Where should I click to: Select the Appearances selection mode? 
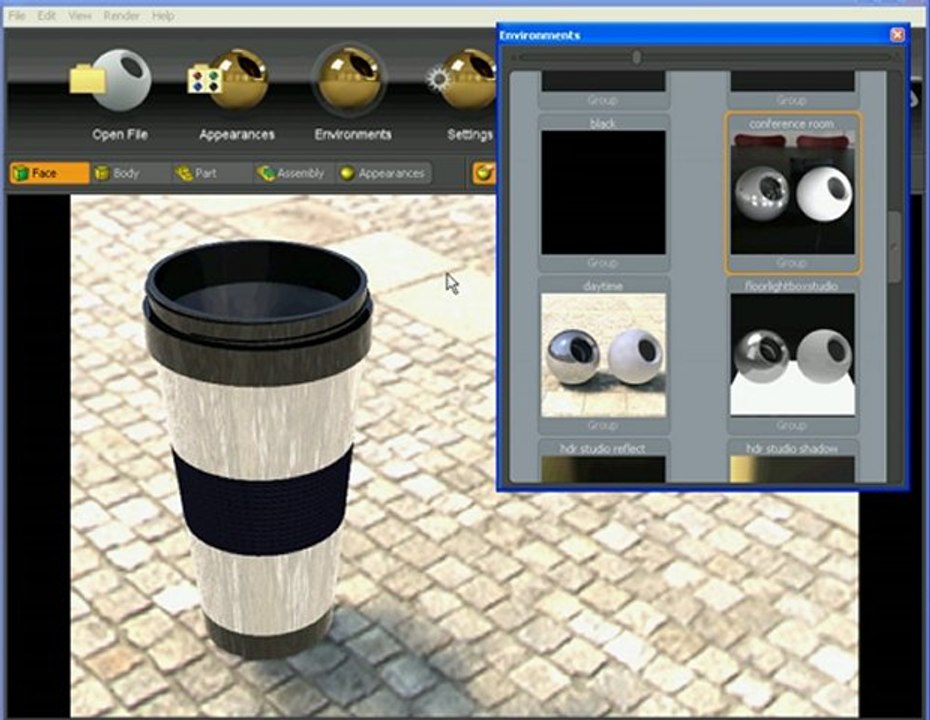click(383, 173)
